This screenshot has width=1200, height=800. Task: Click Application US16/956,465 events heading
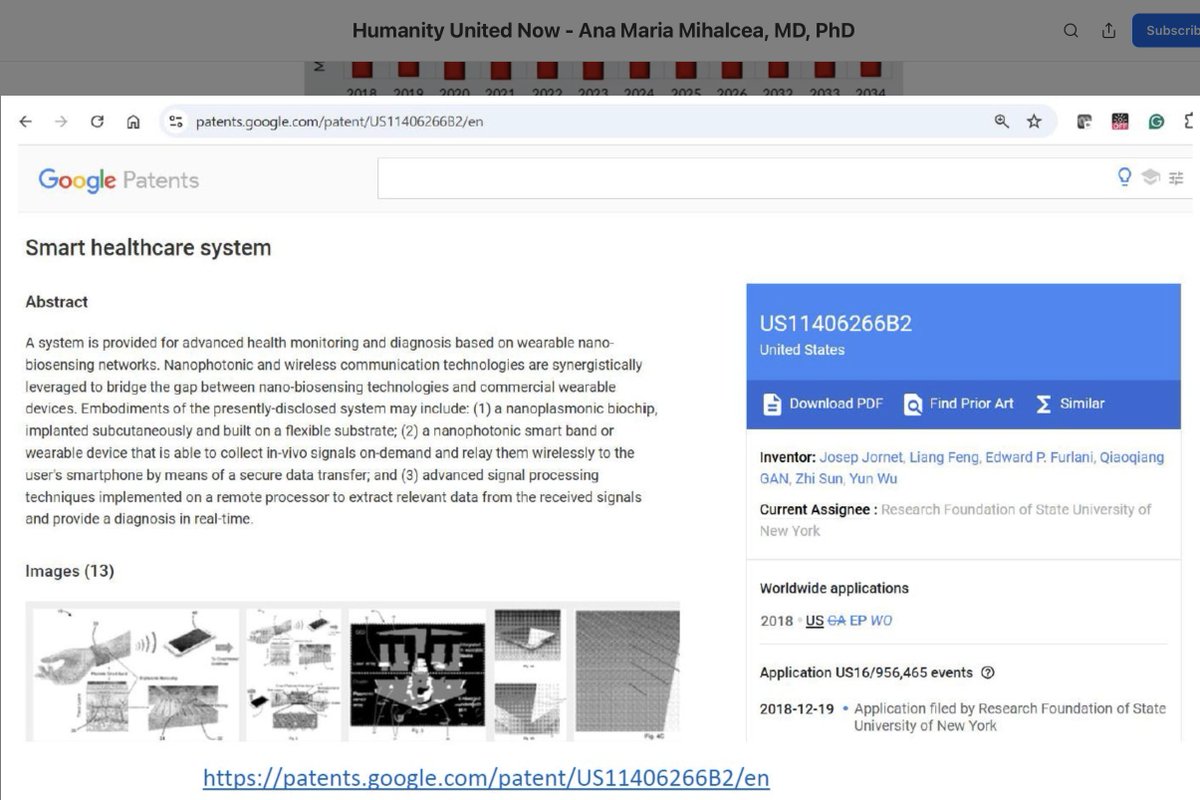pos(866,673)
